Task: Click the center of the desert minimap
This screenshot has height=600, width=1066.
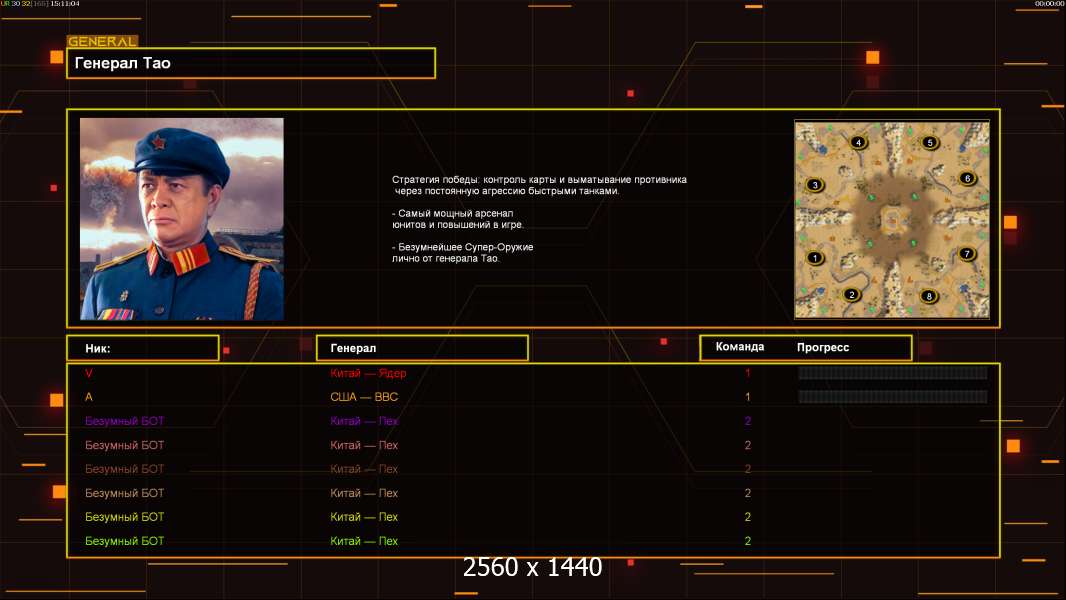Action: (x=892, y=219)
